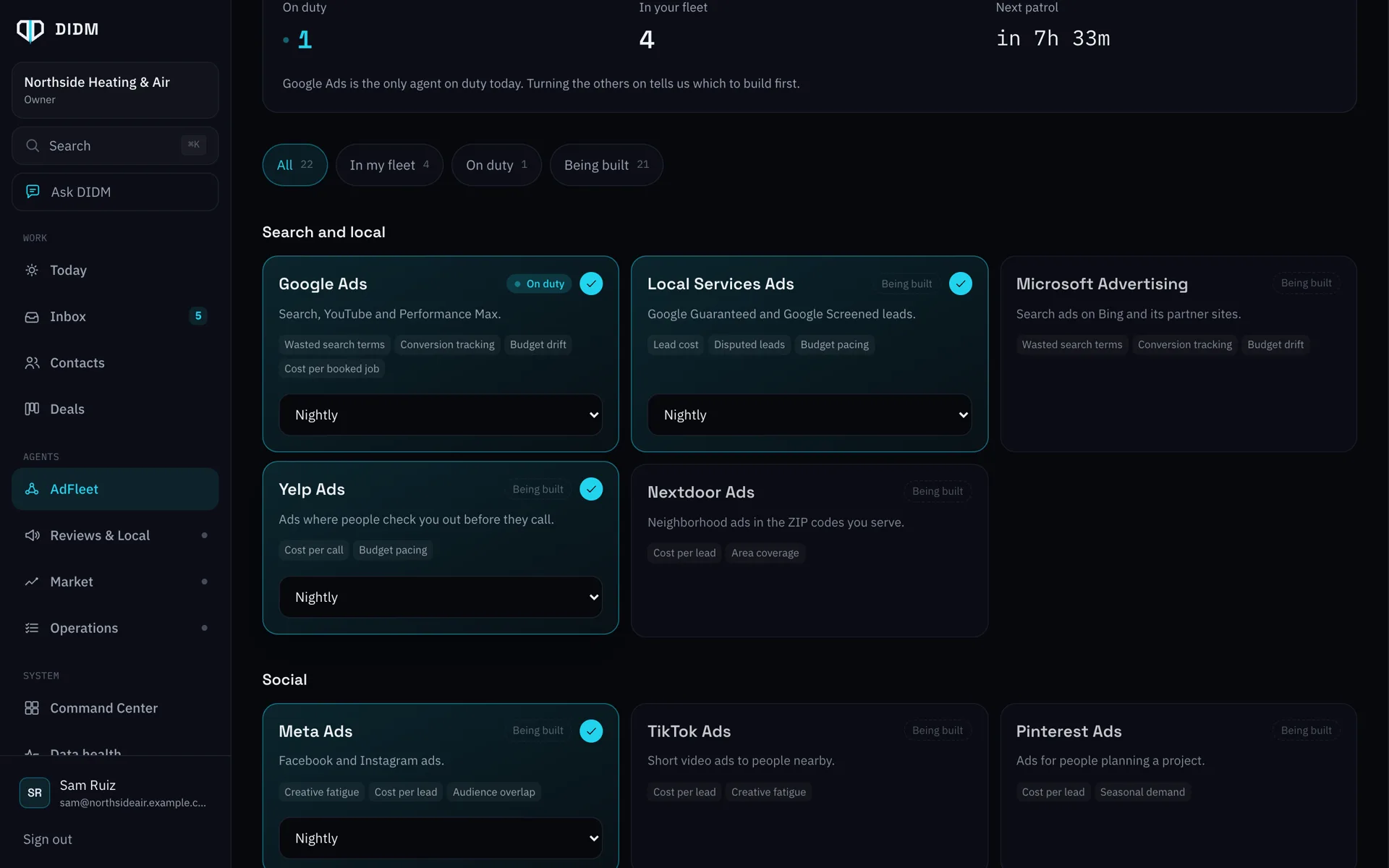This screenshot has width=1389, height=868.
Task: Open Reviews & Local agent page
Action: point(115,535)
